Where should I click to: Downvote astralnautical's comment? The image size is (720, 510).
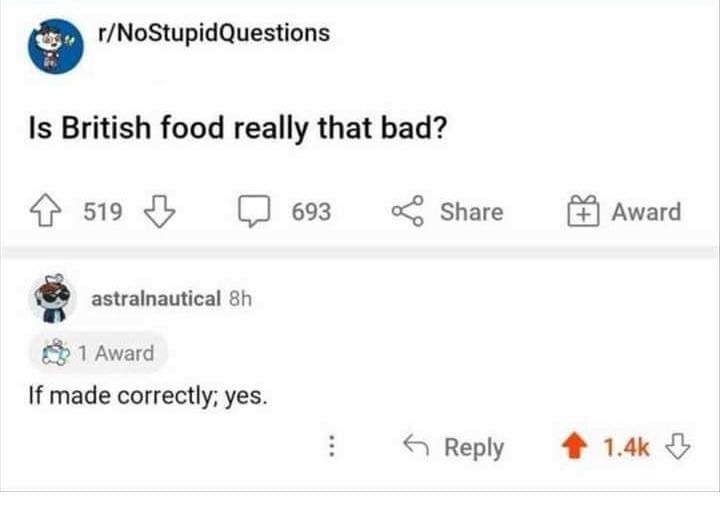tap(678, 447)
